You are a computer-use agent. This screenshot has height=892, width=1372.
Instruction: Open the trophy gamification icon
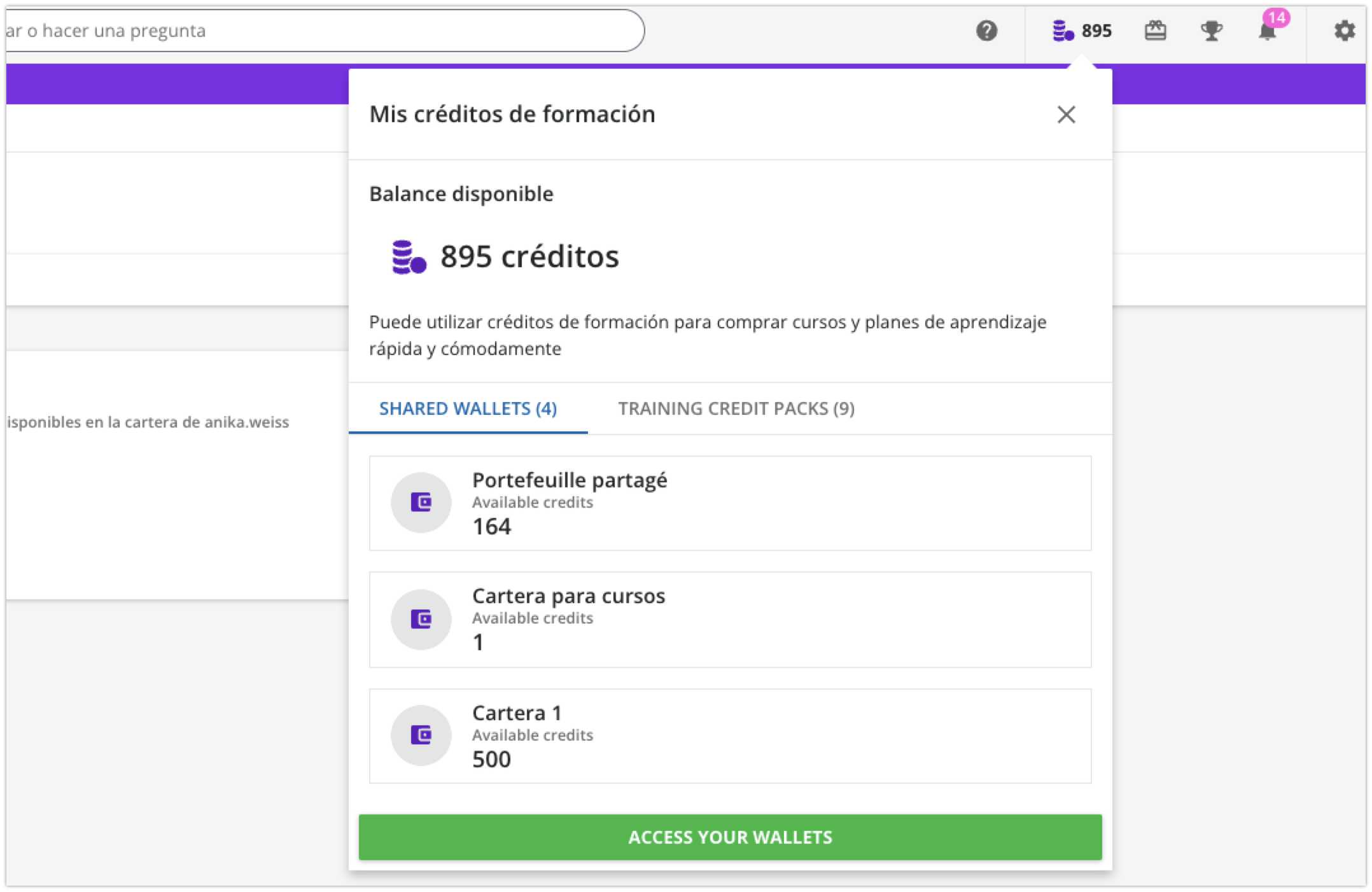(1211, 31)
